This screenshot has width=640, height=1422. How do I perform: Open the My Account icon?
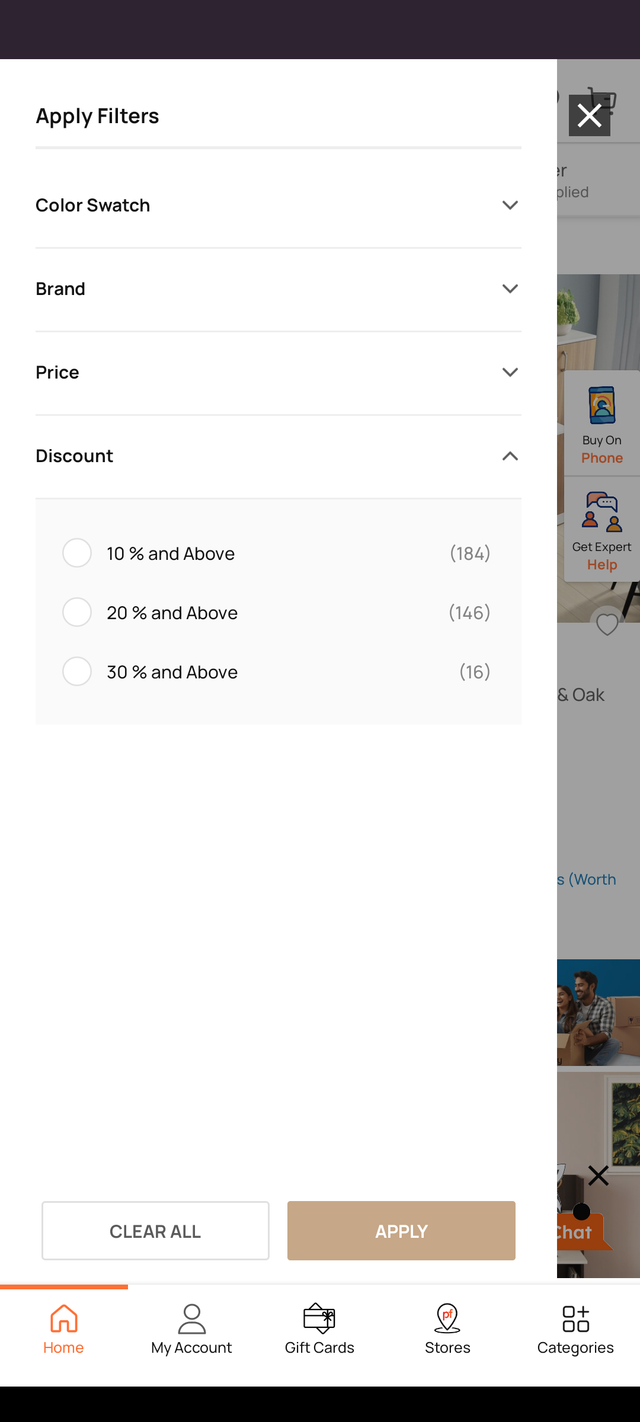[191, 1319]
